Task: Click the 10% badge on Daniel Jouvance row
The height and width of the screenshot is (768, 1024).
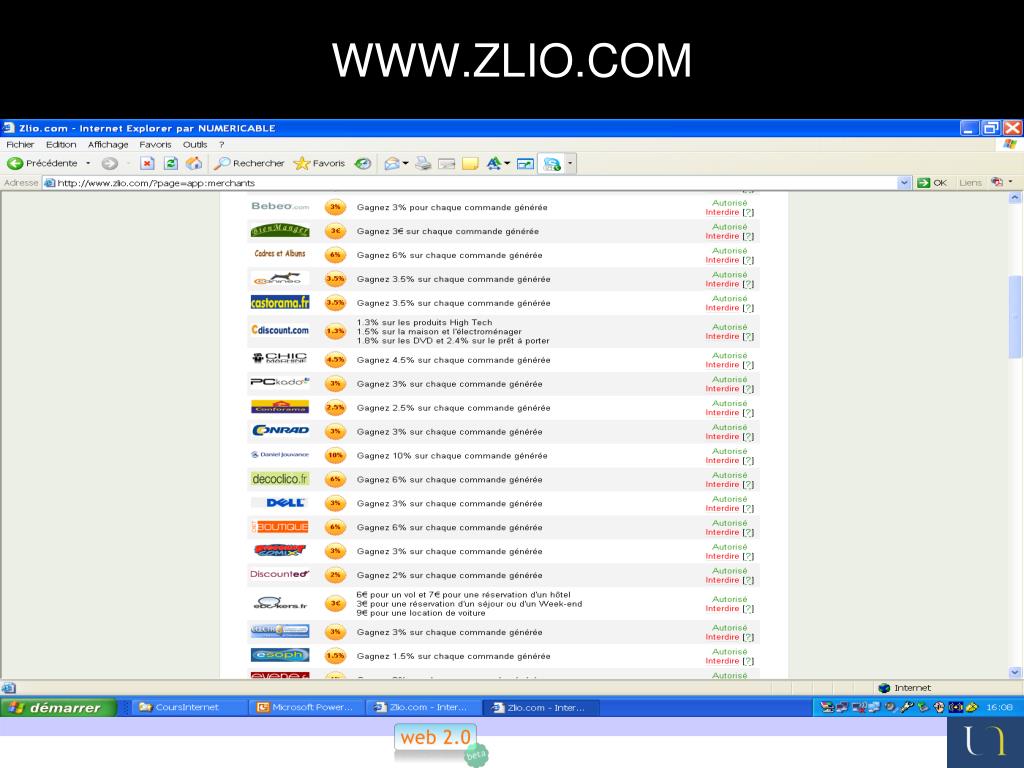Action: (335, 455)
